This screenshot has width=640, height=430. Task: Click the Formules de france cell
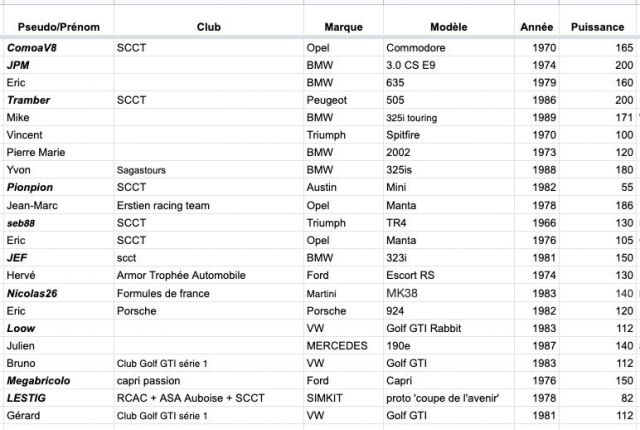point(163,293)
